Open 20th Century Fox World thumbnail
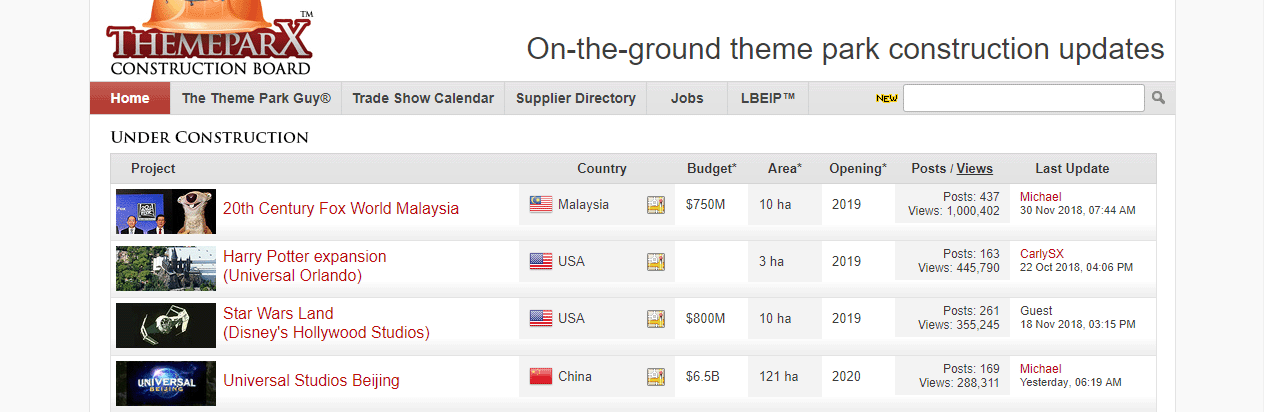Viewport: 1264px width, 412px height. pyautogui.click(x=166, y=212)
